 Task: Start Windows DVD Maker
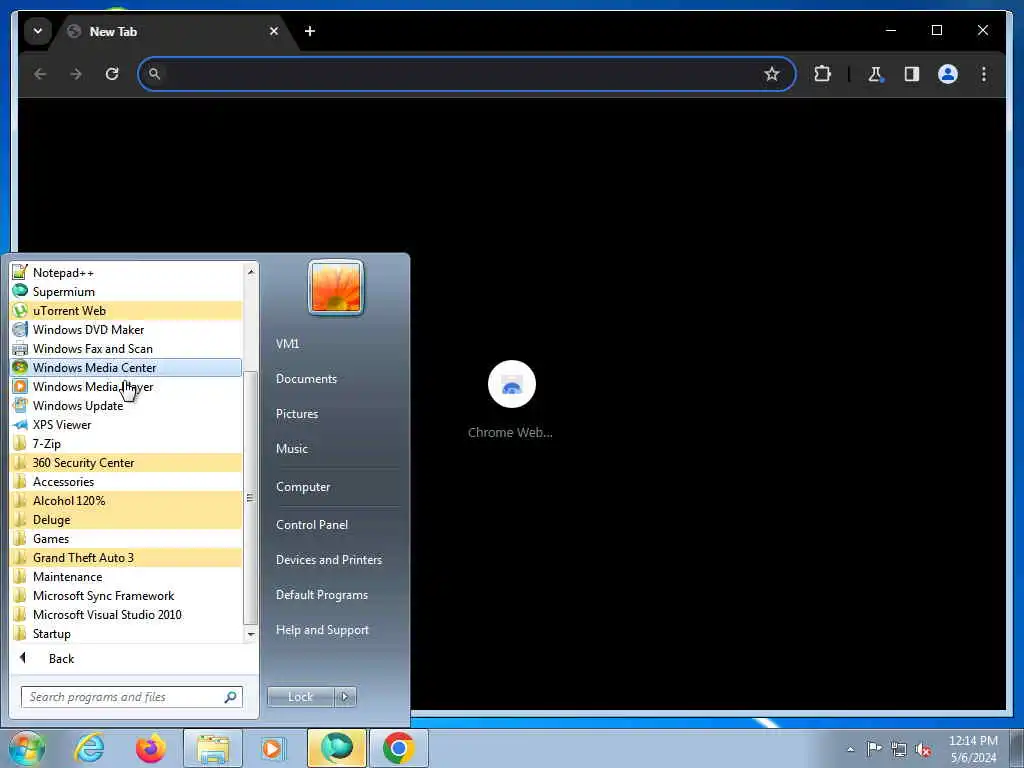point(126,330)
